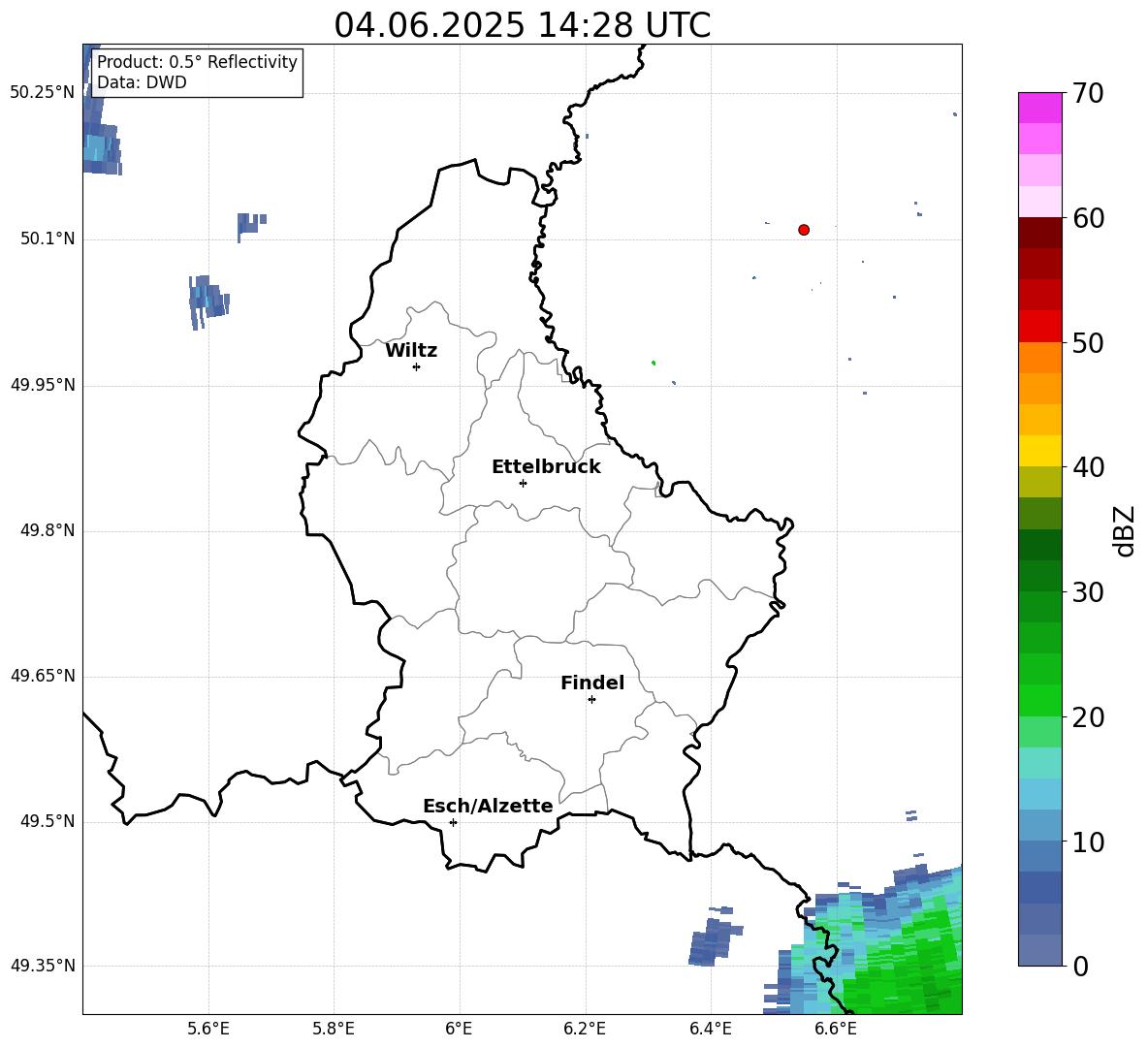Click the turquoise colorbar band below 20
The height and width of the screenshot is (1048, 1148).
click(1039, 763)
